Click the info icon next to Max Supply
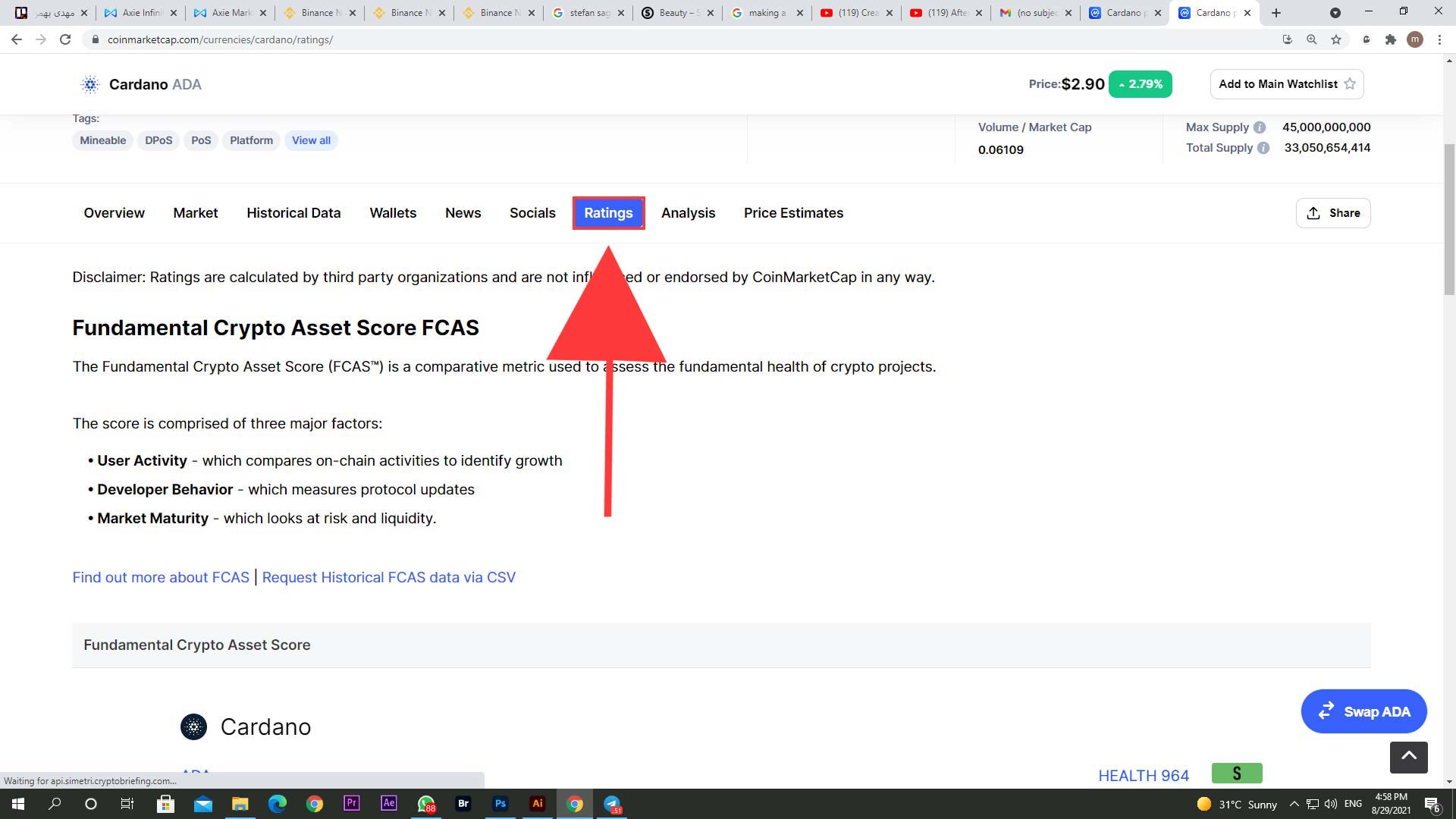The height and width of the screenshot is (819, 1456). click(1260, 126)
